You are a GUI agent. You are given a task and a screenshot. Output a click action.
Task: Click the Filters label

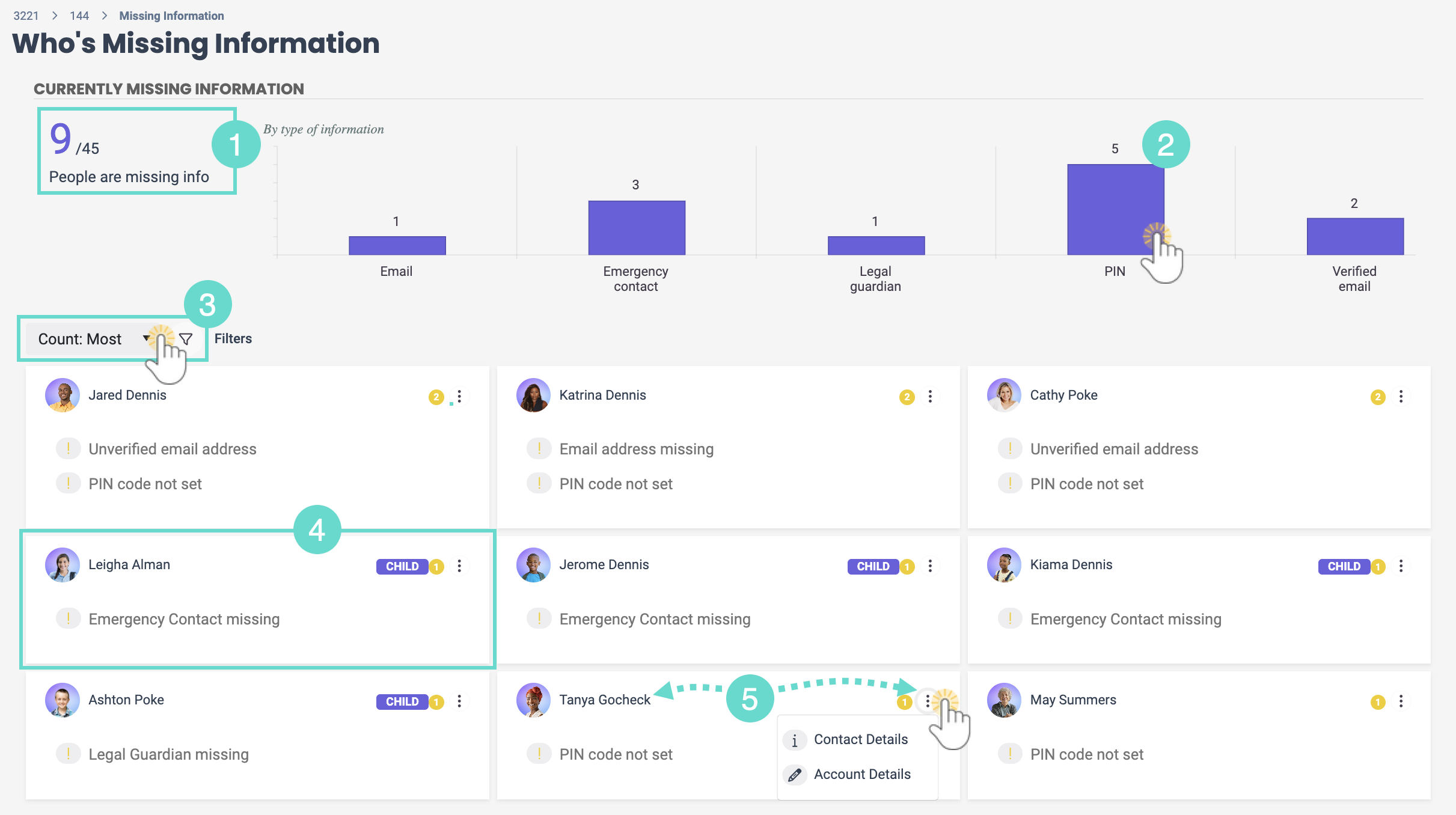coord(233,339)
